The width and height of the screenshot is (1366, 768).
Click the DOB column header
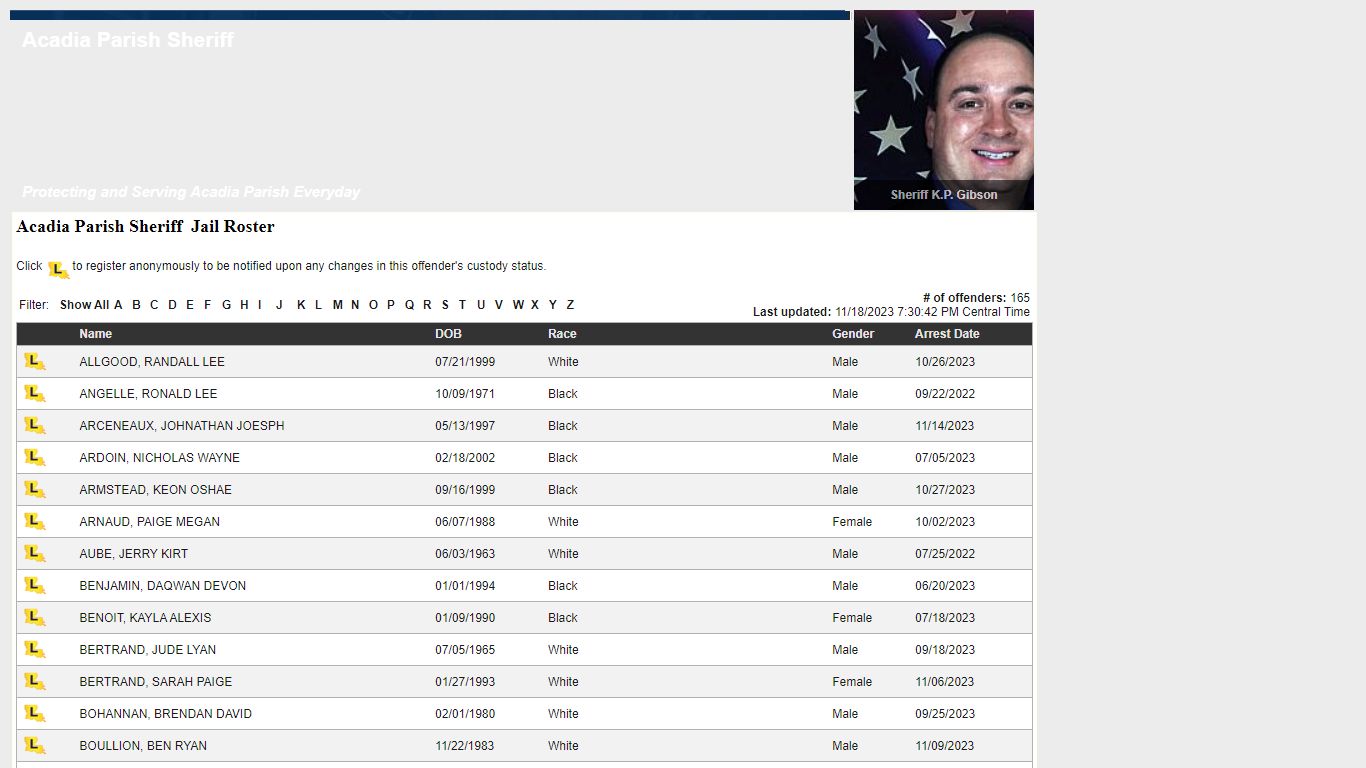coord(448,334)
